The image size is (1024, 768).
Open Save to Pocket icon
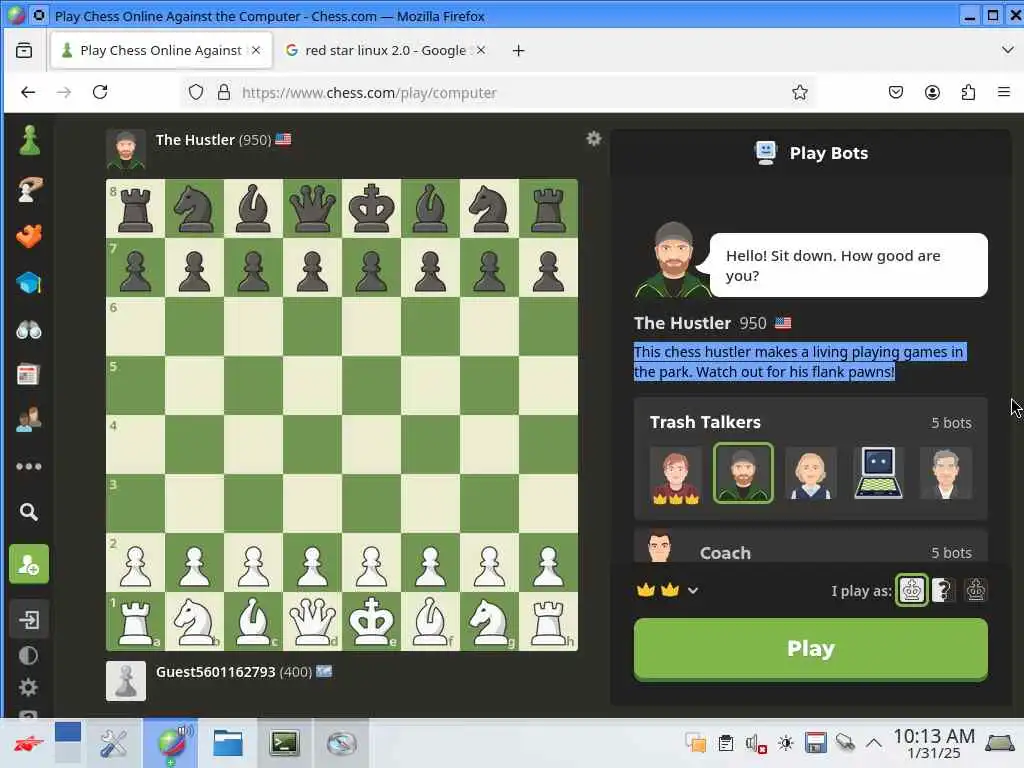point(896,93)
